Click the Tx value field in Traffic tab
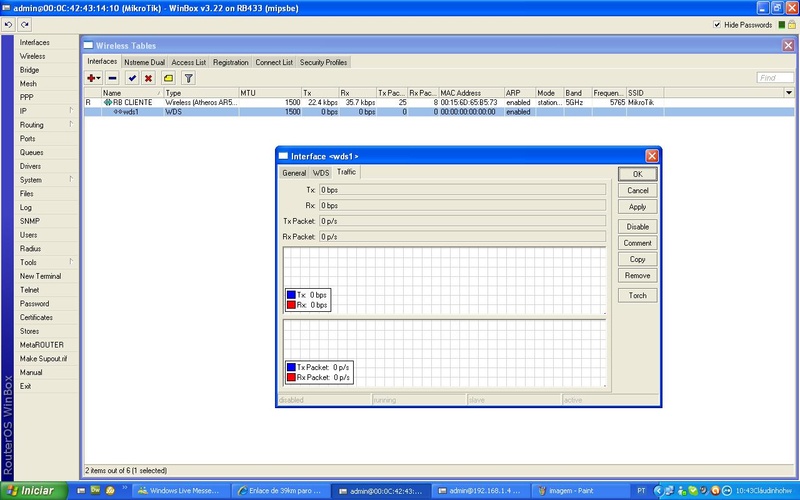This screenshot has height=500, width=800. [462, 190]
